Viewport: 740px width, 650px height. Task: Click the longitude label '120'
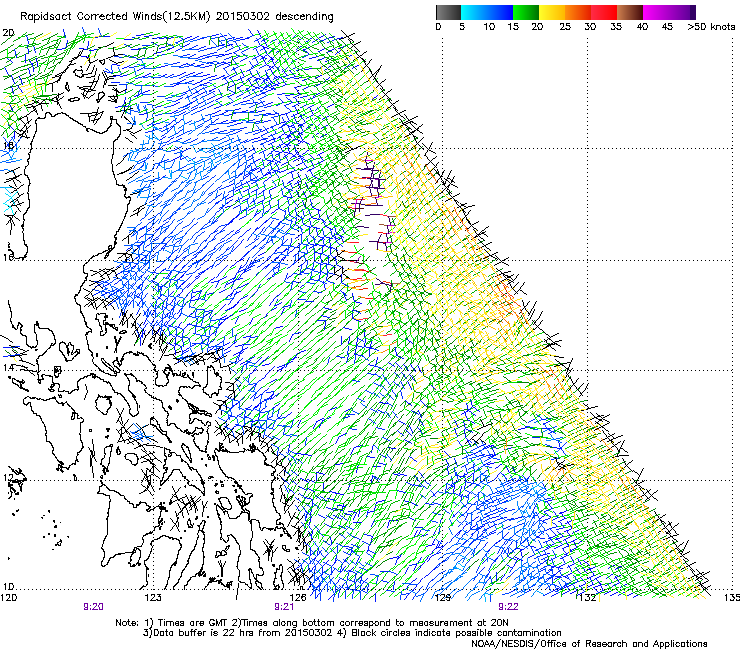9,598
